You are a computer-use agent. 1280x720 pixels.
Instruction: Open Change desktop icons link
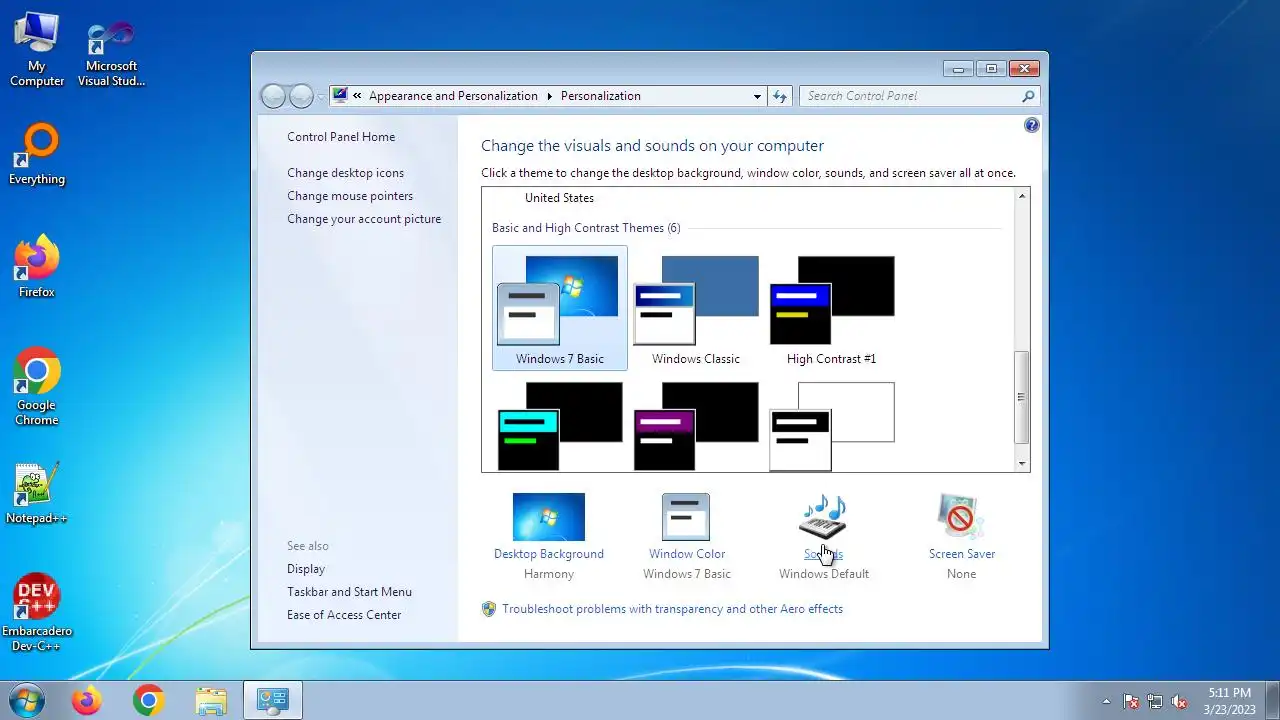pyautogui.click(x=345, y=173)
